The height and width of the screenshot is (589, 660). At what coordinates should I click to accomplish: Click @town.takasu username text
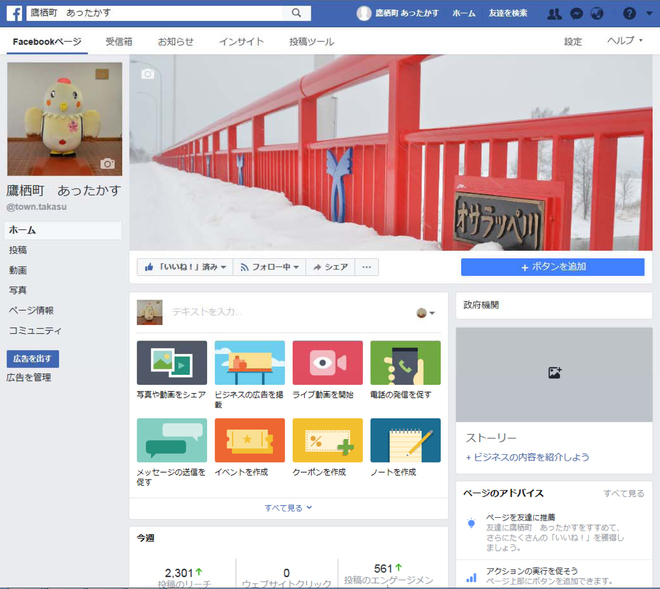[36, 207]
